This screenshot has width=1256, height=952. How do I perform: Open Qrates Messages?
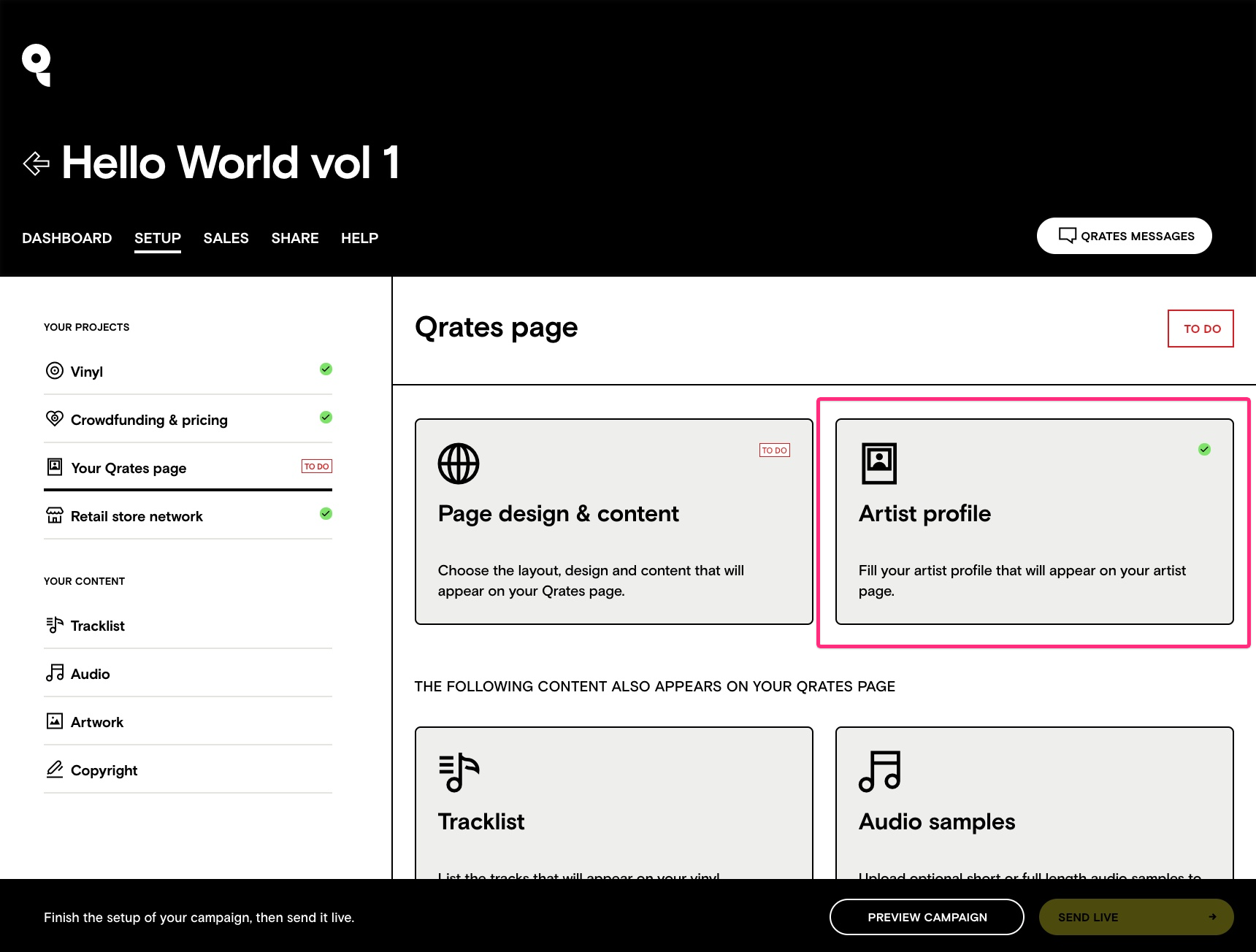click(1125, 236)
